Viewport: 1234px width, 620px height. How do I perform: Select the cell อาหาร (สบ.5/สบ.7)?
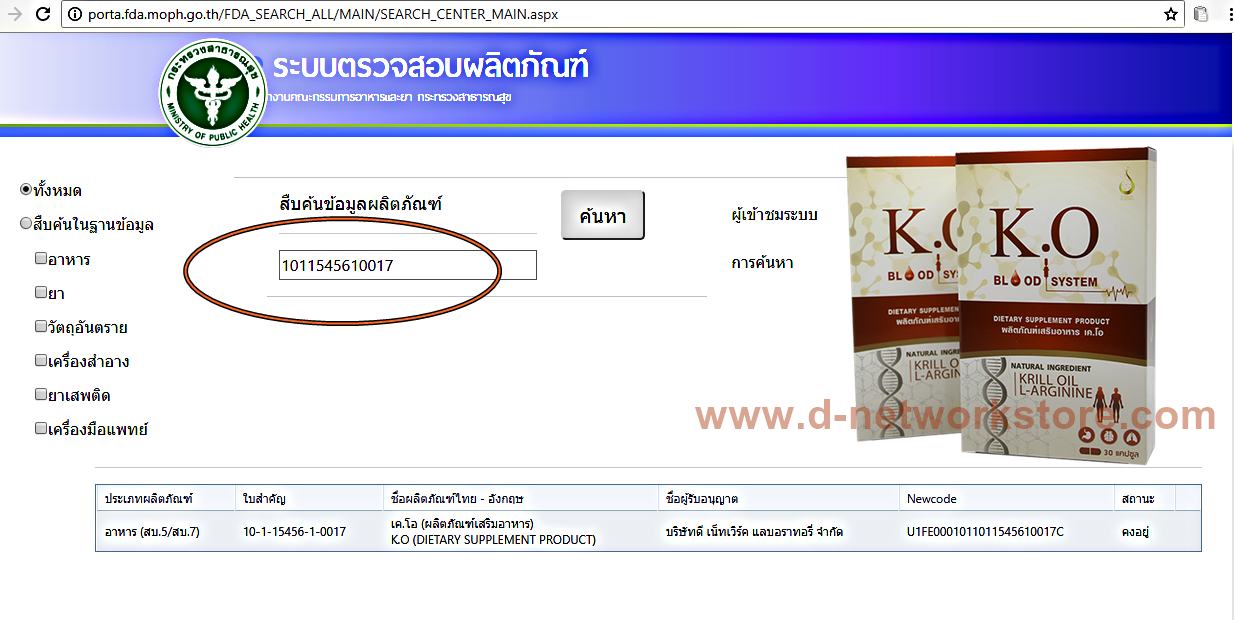point(152,532)
